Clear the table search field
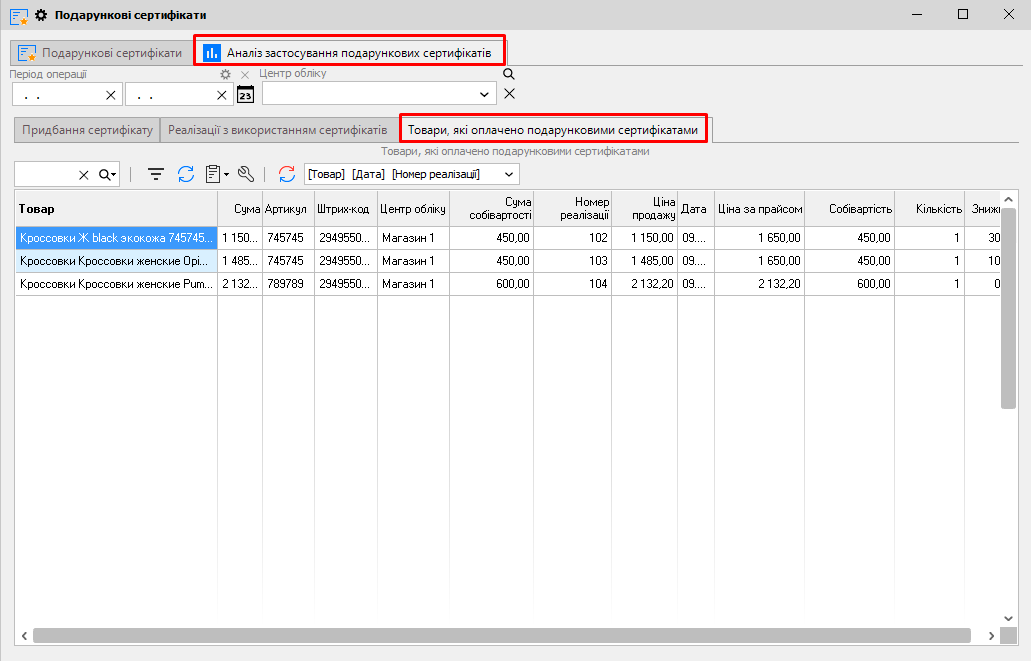Screen dimensions: 1031x661 pos(84,175)
